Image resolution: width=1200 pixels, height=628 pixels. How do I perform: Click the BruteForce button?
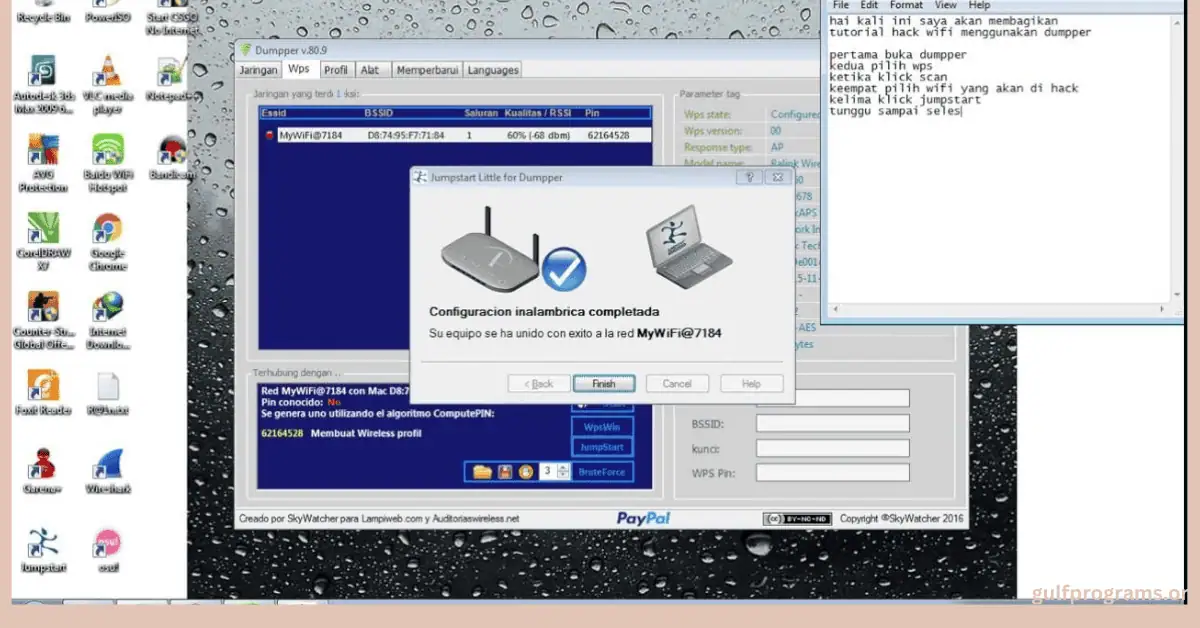604,471
